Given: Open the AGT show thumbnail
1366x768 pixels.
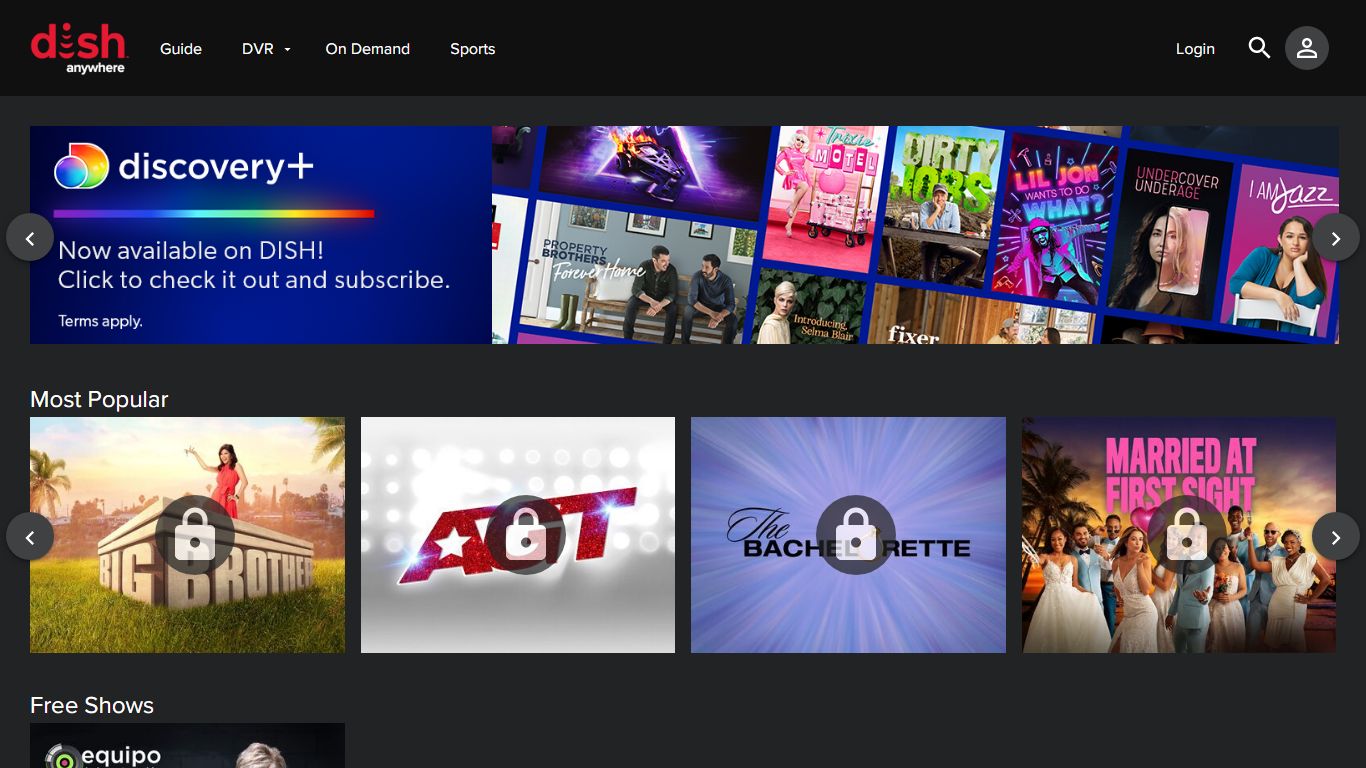Looking at the screenshot, I should 518,535.
